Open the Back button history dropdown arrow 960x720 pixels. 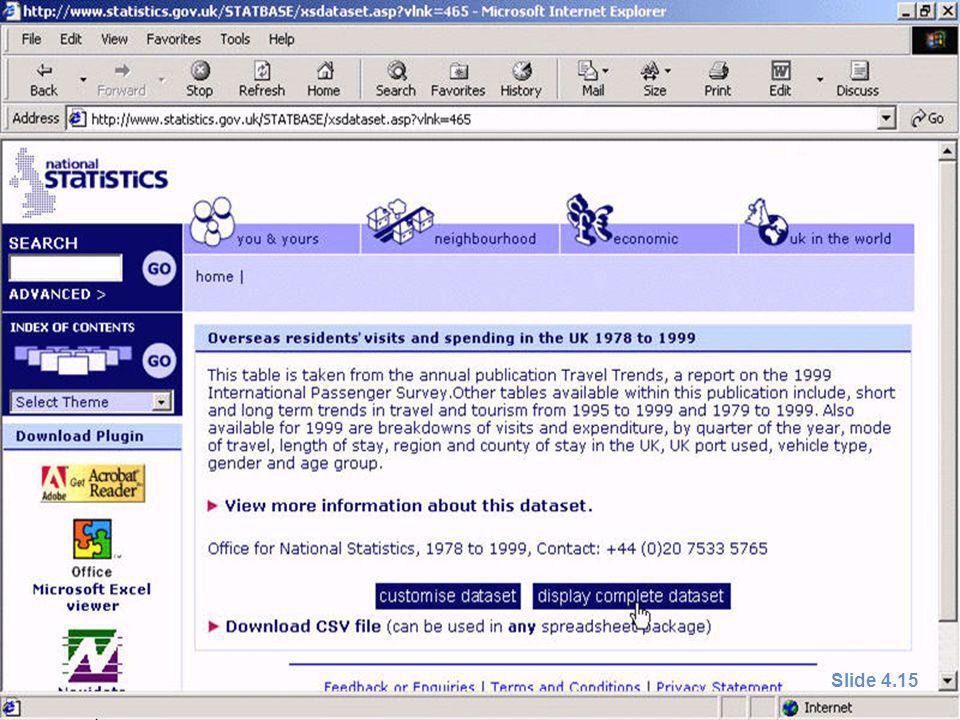pos(83,80)
